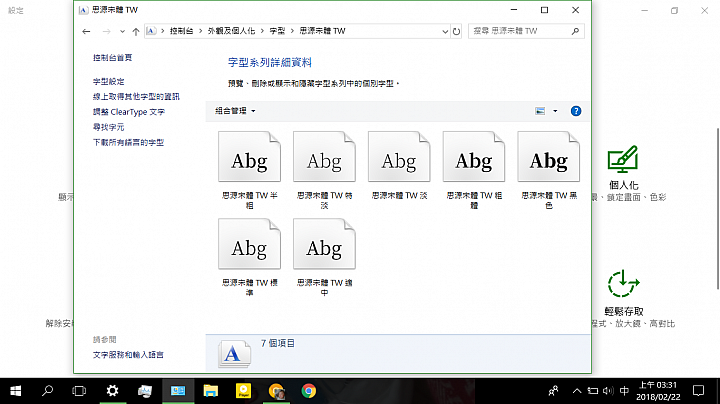Click the 字型系列詳細資料 heading
720x404 pixels.
[270, 62]
